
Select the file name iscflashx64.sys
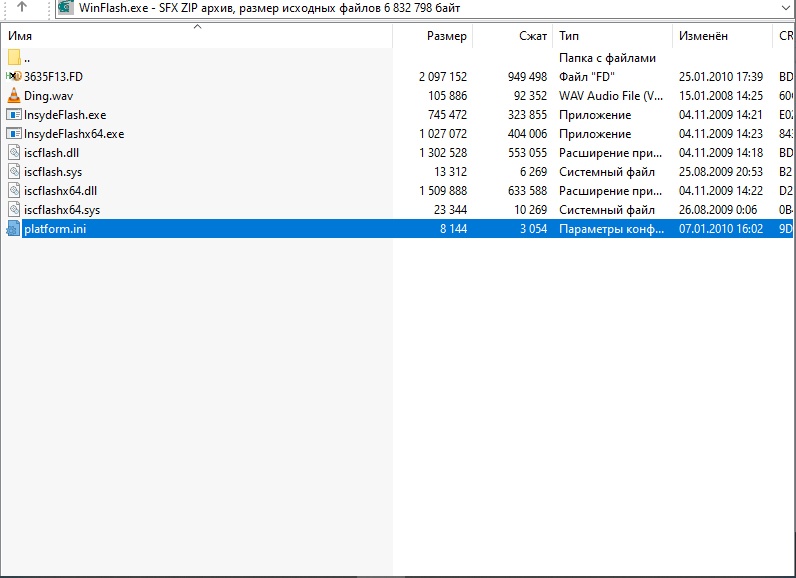click(x=62, y=210)
